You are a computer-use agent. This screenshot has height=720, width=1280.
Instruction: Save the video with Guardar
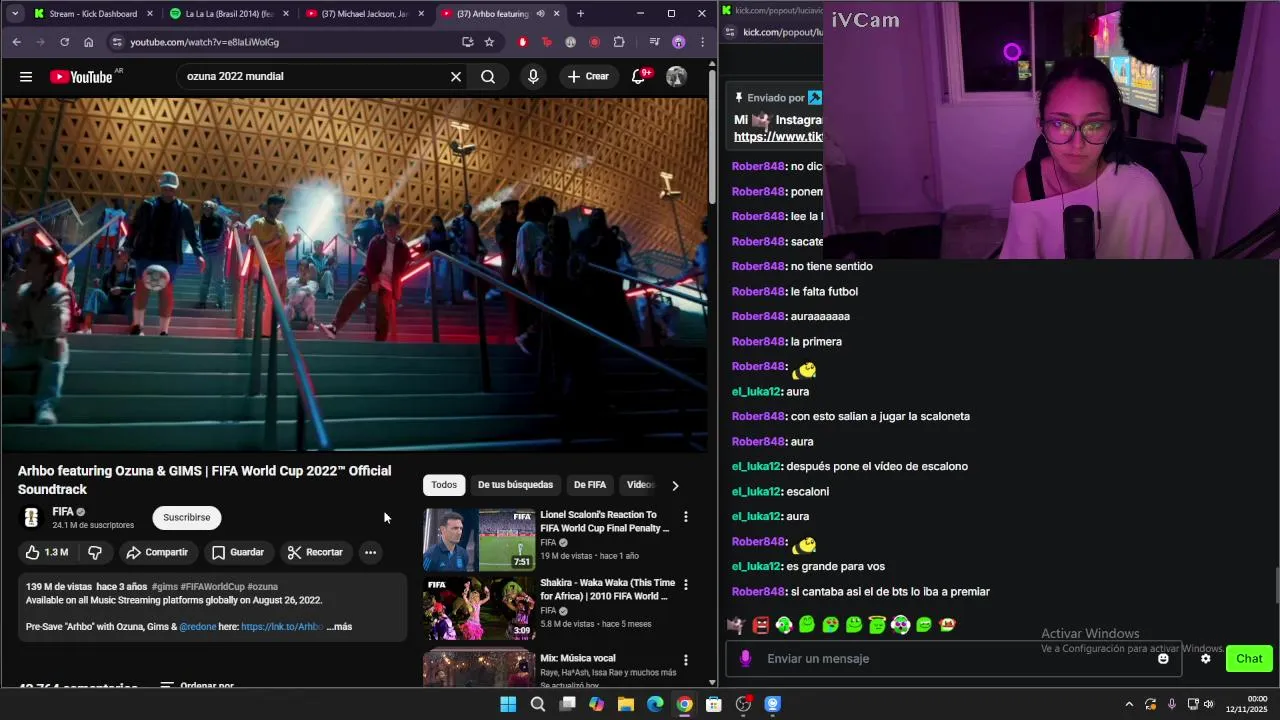237,552
